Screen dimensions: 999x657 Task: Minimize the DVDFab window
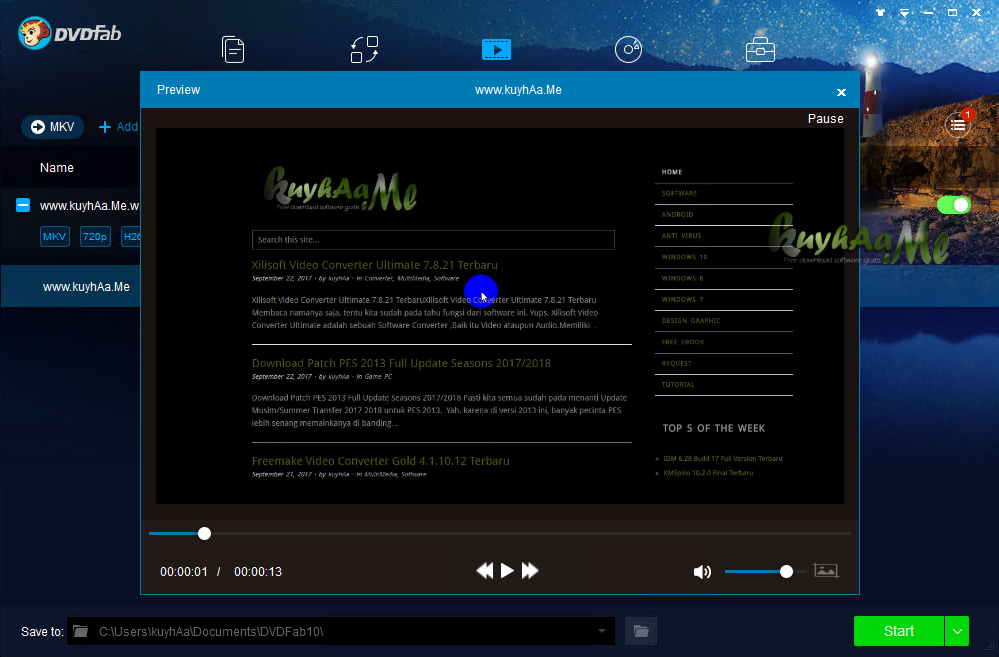(x=928, y=12)
